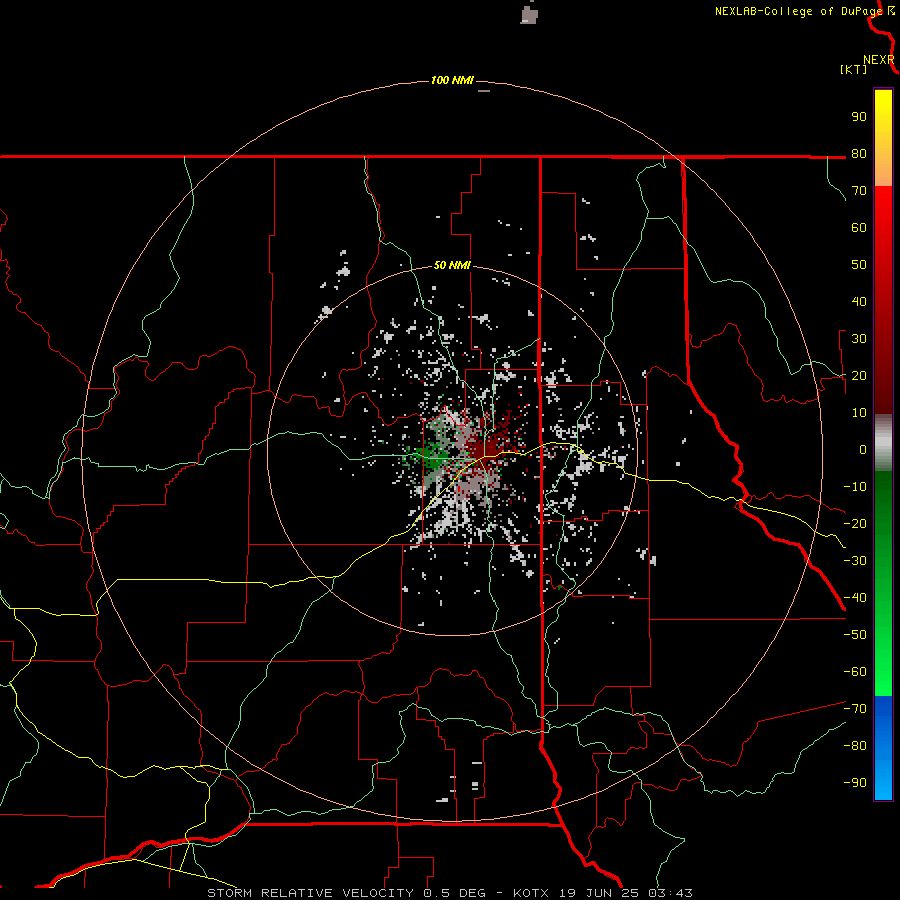Click the "40" value on velocity scale

click(x=859, y=301)
